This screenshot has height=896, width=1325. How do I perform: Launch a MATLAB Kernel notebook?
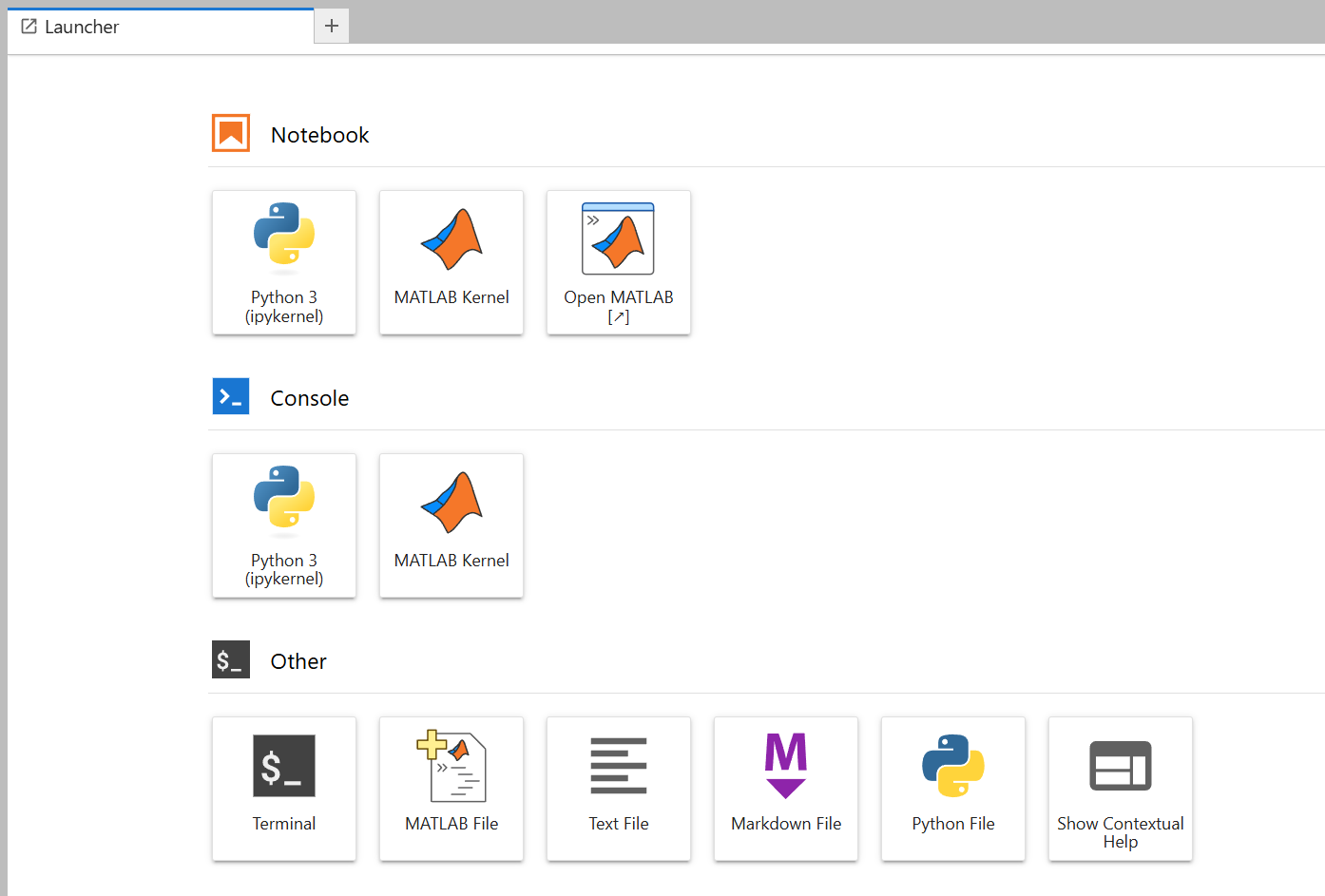(x=451, y=262)
